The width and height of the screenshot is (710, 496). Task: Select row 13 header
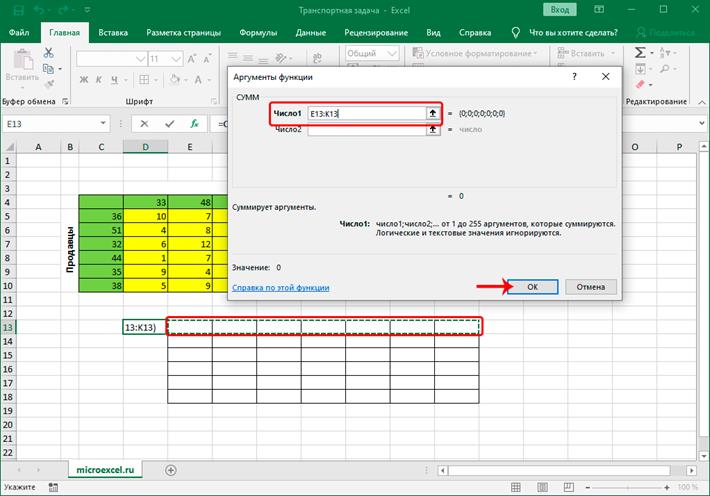[x=8, y=327]
